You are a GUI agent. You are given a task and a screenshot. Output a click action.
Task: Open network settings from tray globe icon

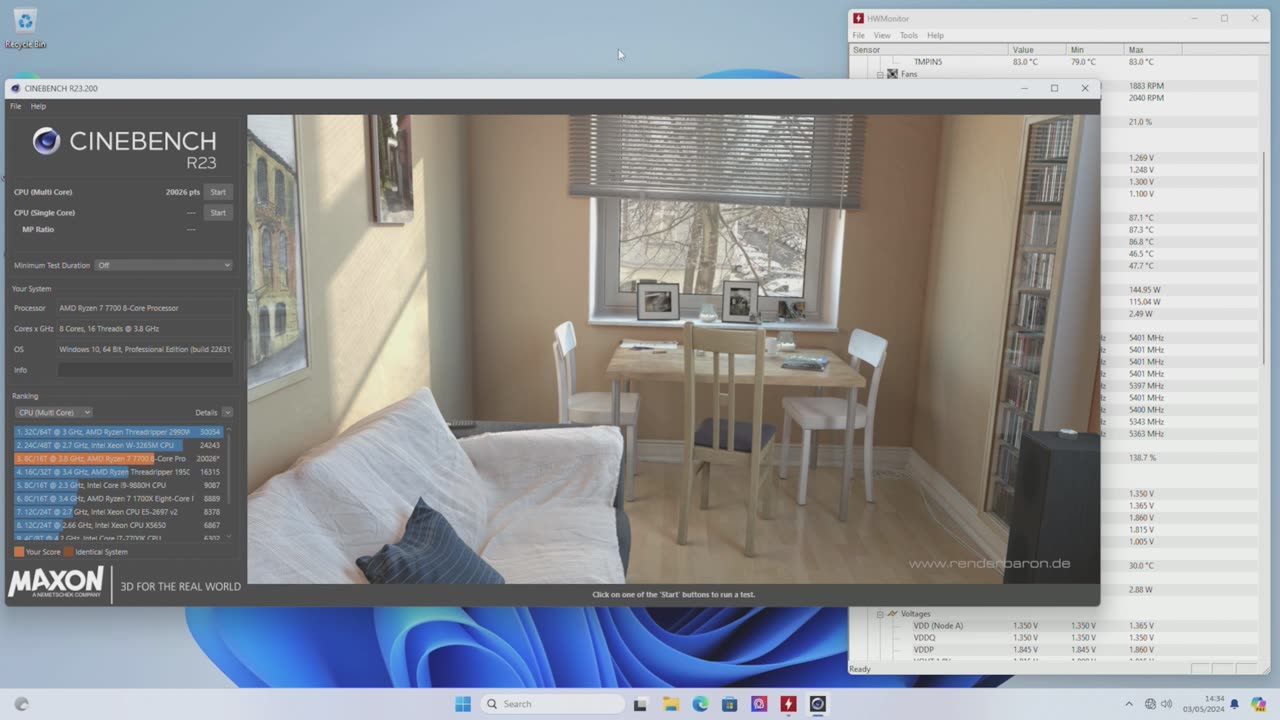point(1150,704)
